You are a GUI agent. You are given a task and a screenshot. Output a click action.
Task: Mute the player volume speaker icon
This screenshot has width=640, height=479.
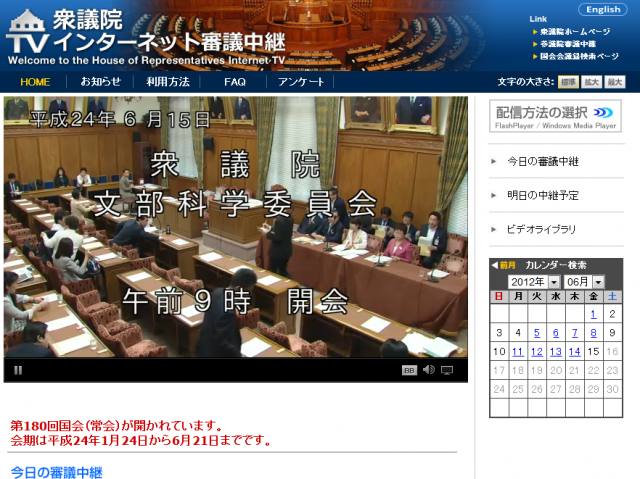click(428, 370)
